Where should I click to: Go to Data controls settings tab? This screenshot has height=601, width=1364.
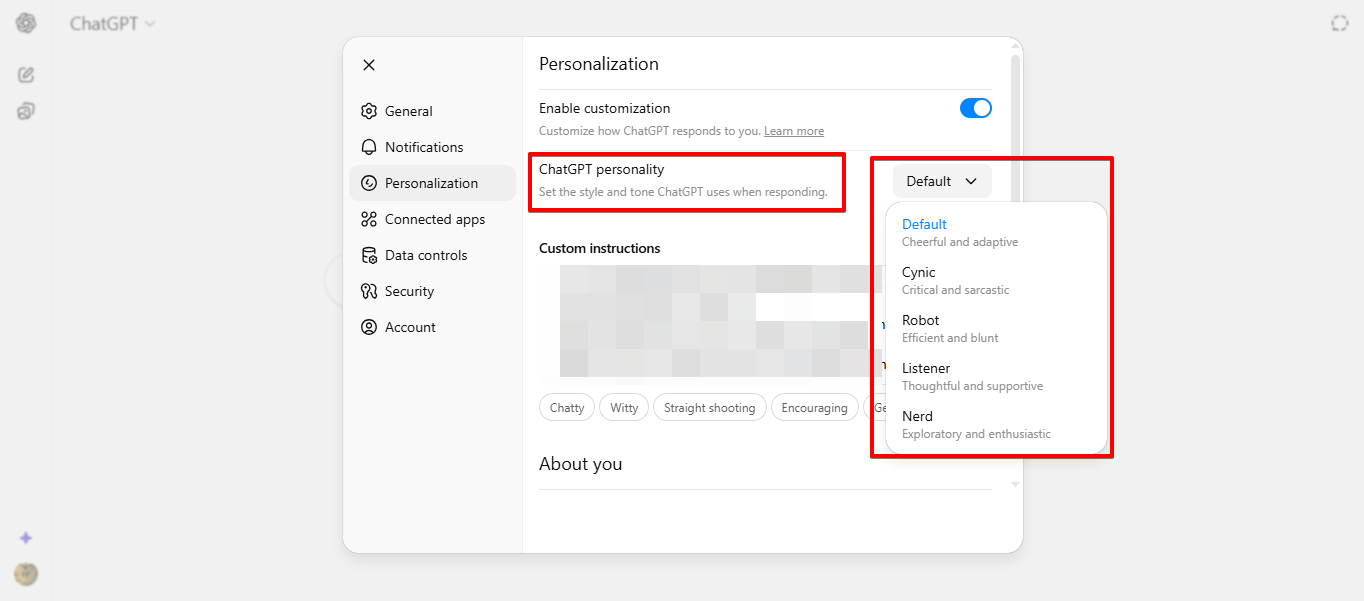point(425,255)
